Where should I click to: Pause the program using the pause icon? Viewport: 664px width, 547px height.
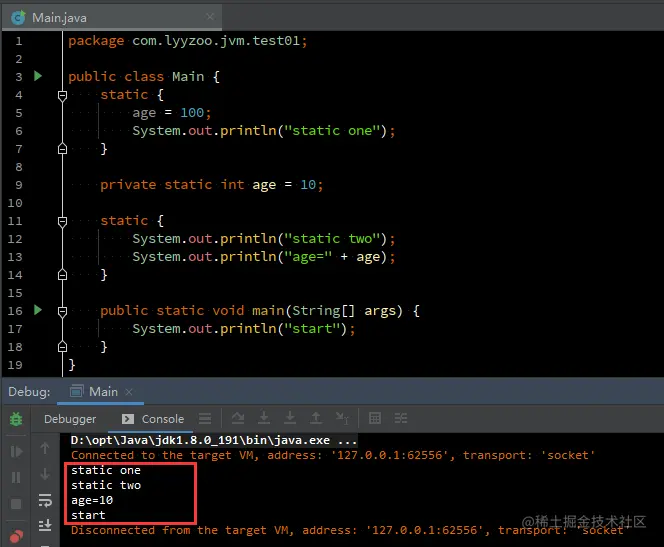[16, 478]
